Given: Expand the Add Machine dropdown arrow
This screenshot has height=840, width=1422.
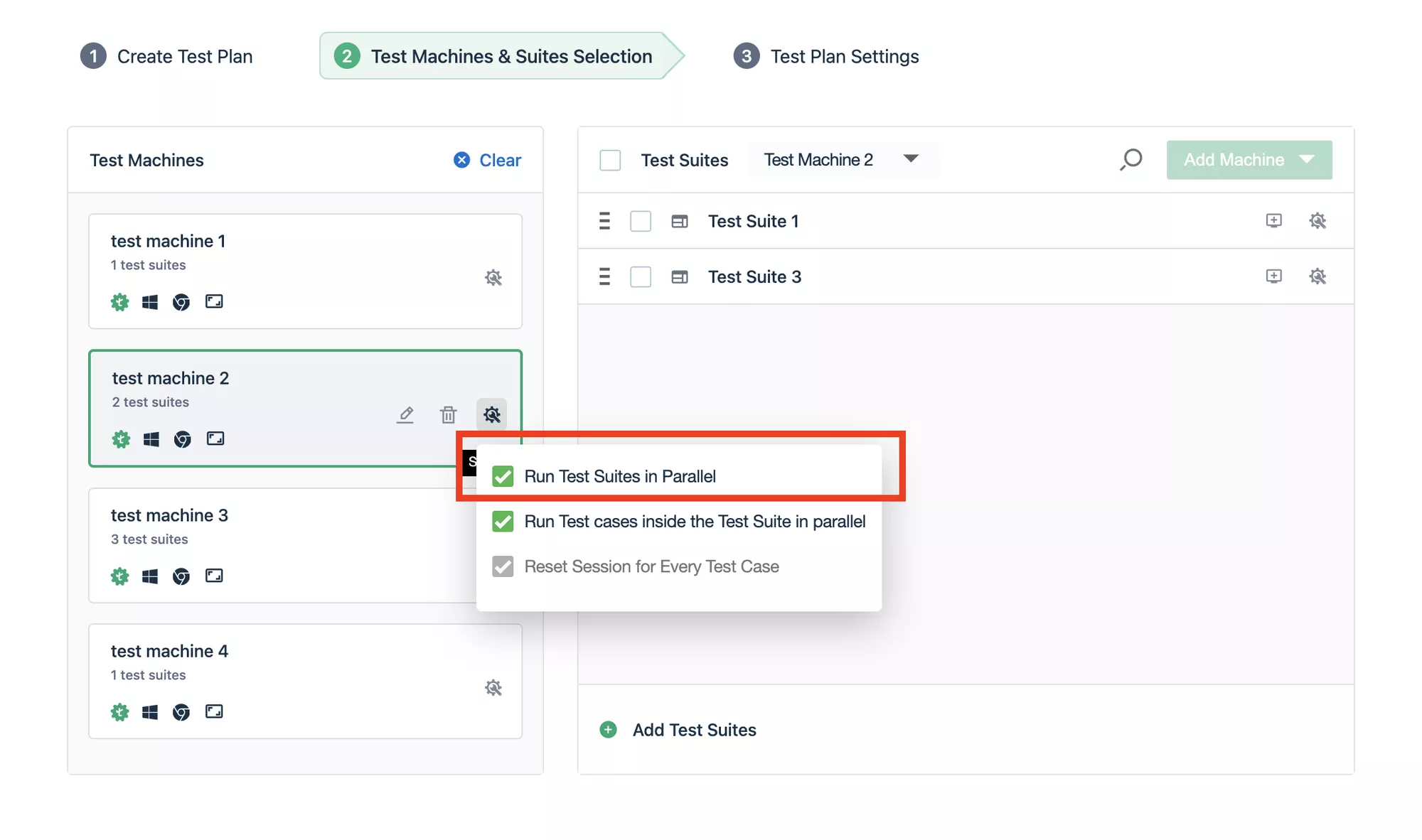Looking at the screenshot, I should (1309, 160).
